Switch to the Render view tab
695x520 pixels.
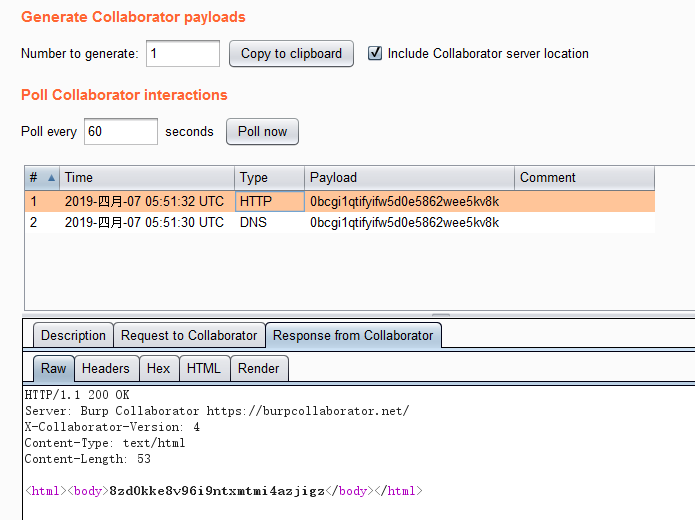[259, 369]
